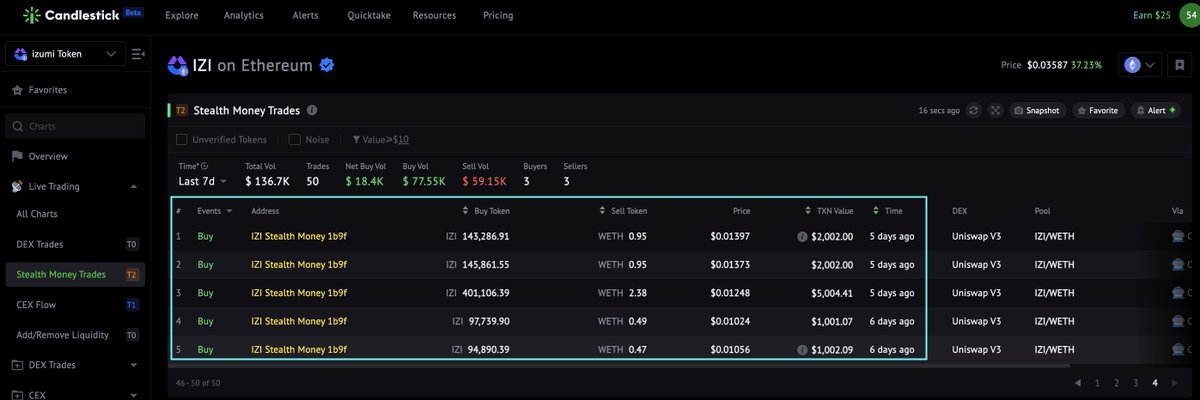
Task: Click IZI Stealth Money 1b9f in row 1
Action: 299,237
